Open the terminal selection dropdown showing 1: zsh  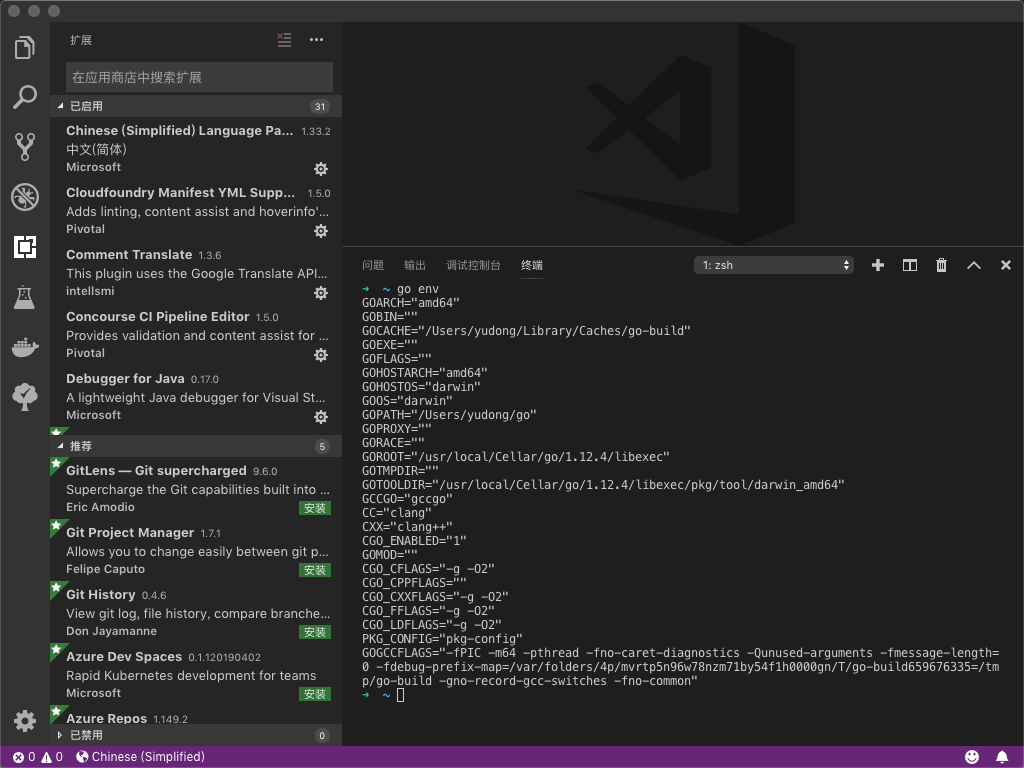(773, 265)
